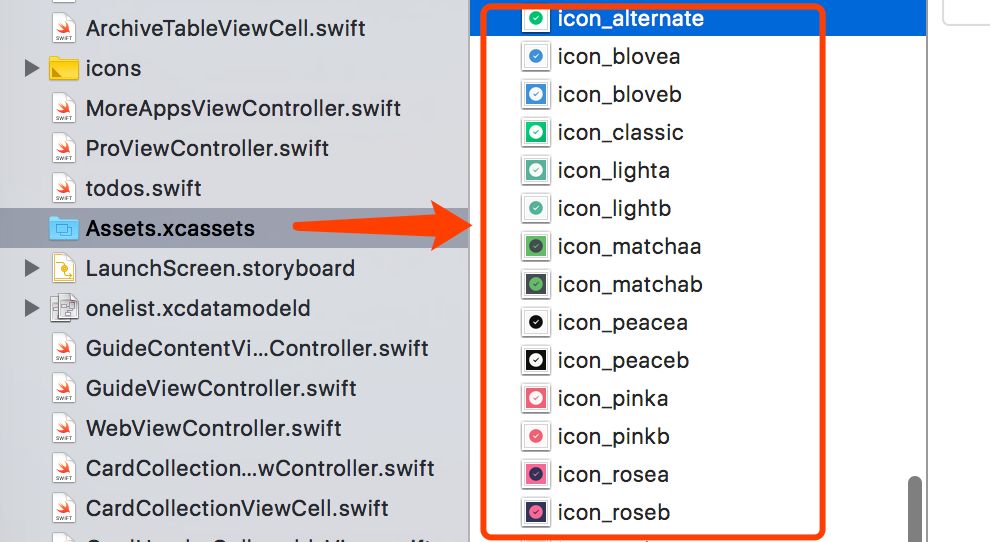Click the yellow icons folder icon
Screen dimensions: 990x542
tap(64, 68)
